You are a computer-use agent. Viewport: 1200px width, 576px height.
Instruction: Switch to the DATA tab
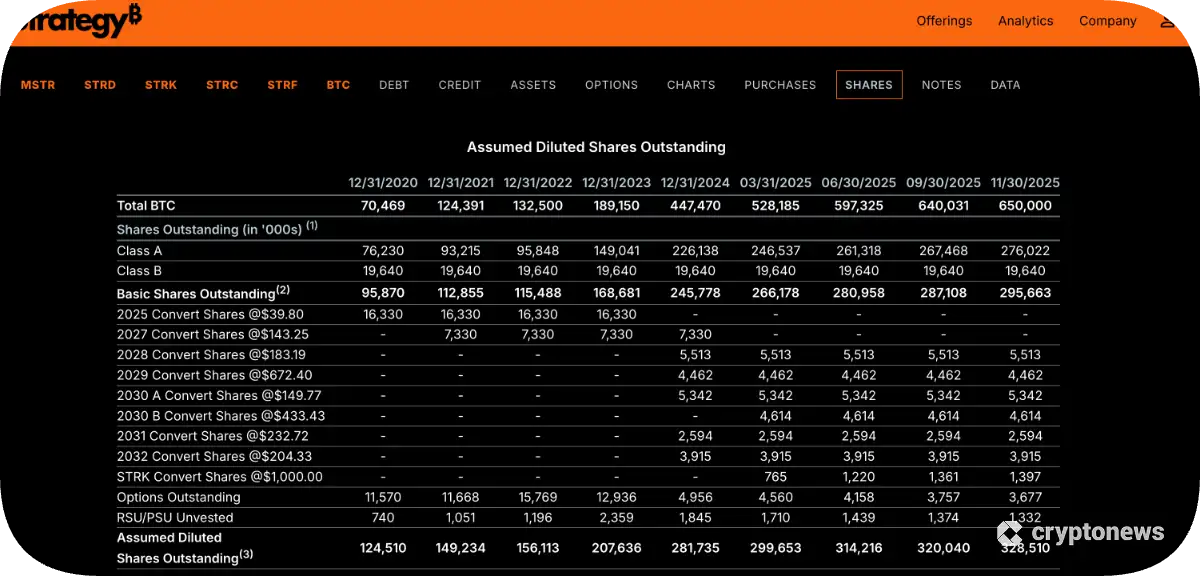tap(1005, 85)
